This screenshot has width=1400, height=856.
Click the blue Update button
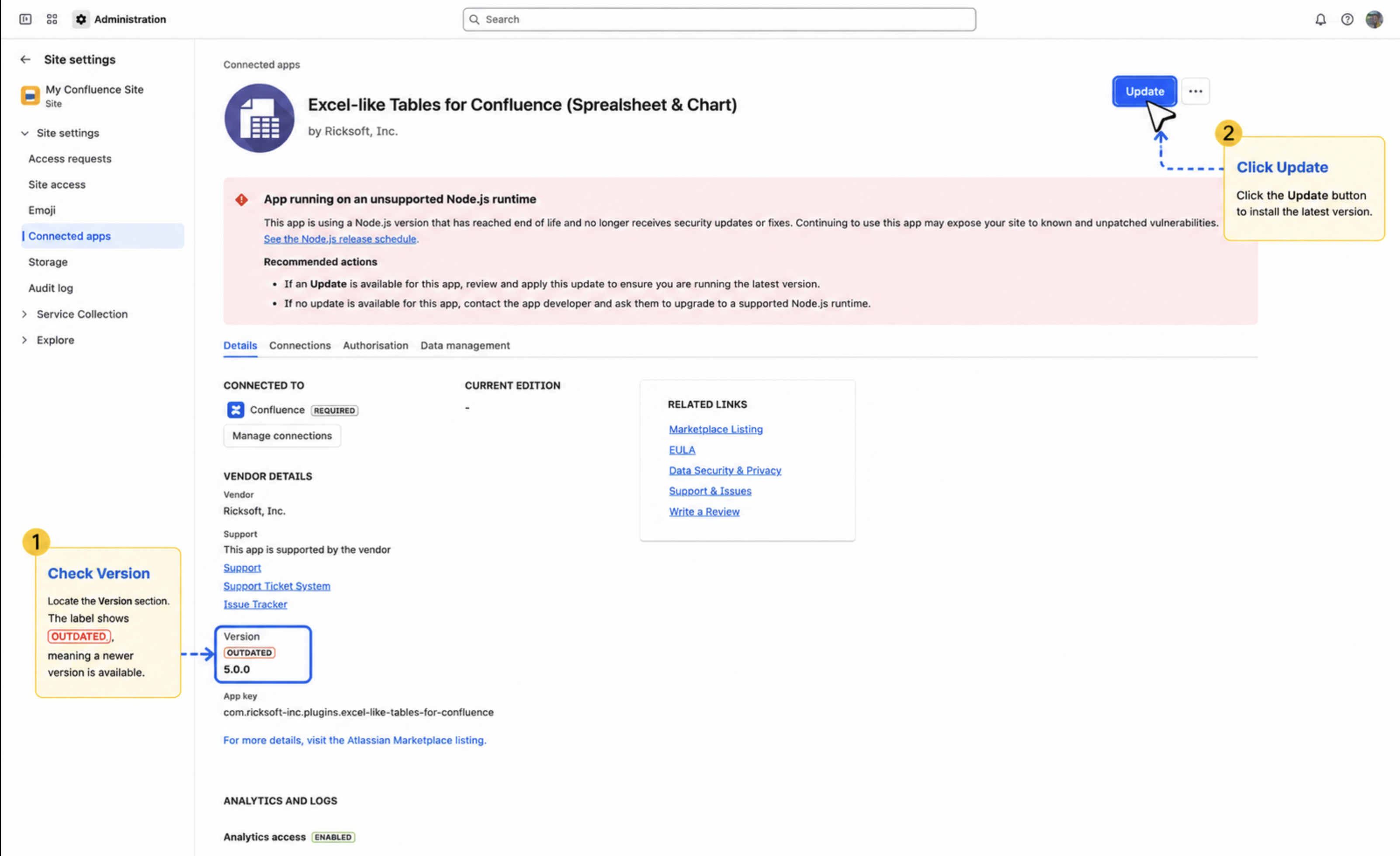pos(1144,91)
